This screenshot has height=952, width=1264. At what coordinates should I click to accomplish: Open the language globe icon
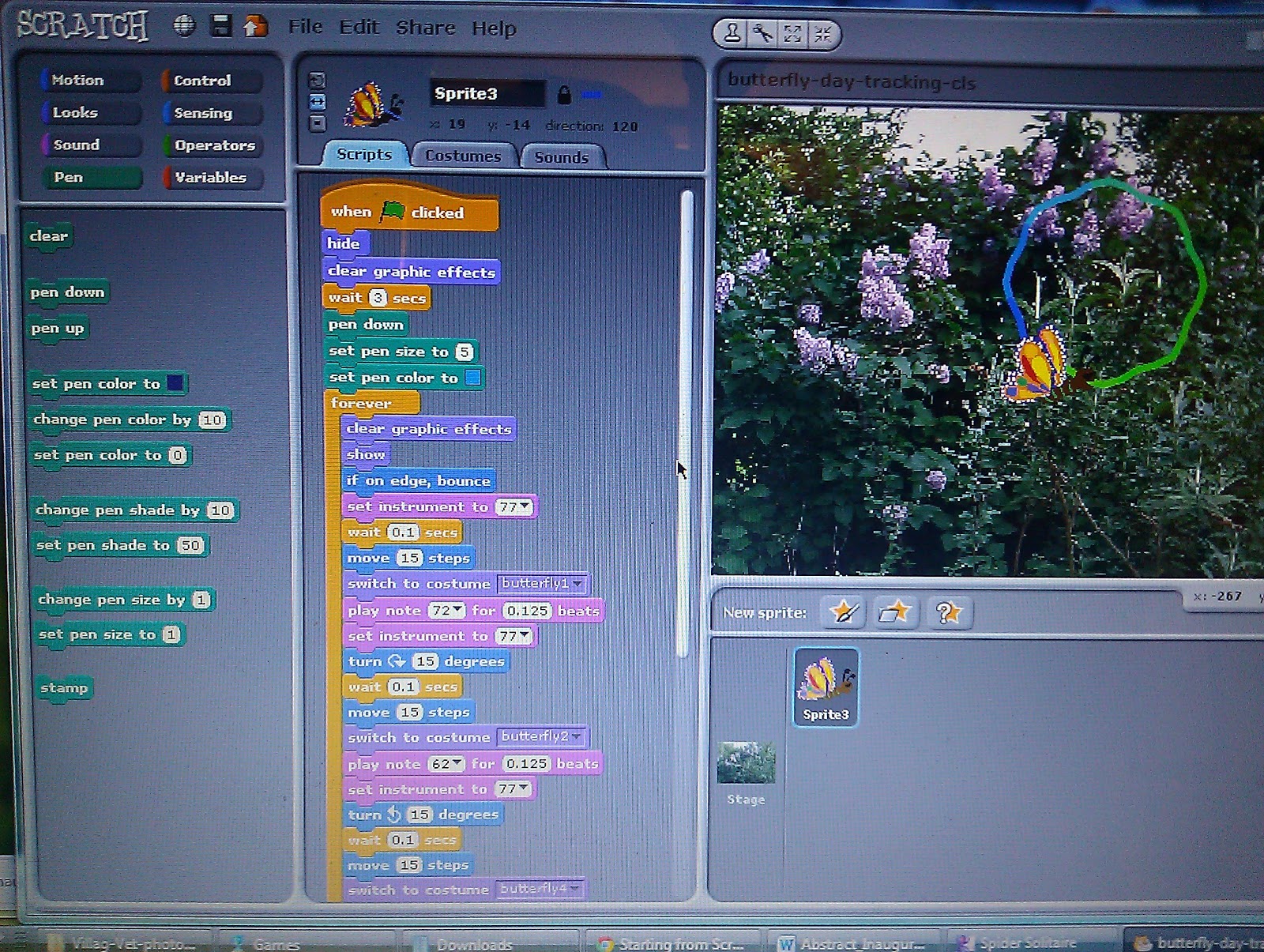(184, 26)
